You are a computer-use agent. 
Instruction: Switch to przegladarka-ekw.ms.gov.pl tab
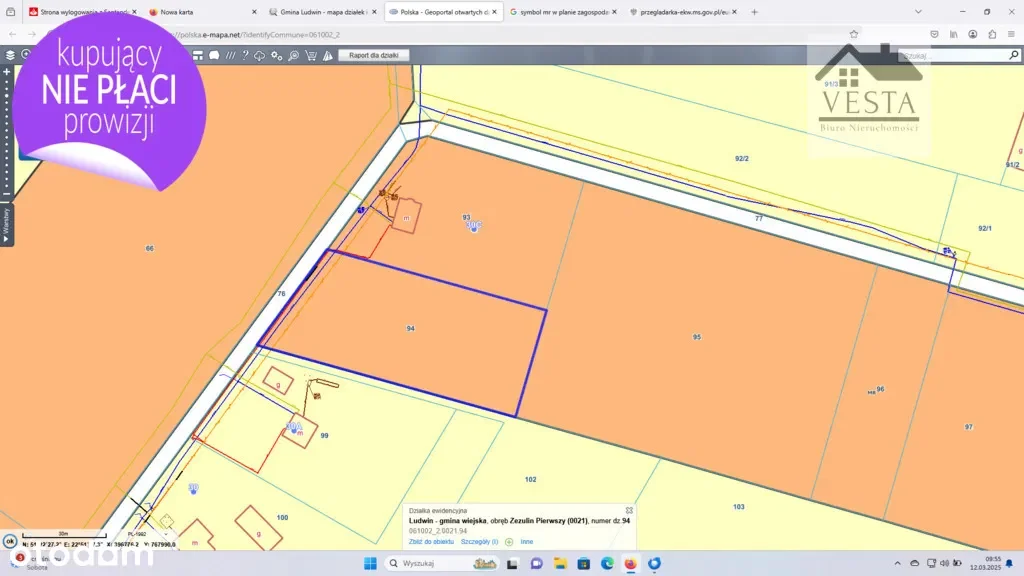(683, 12)
